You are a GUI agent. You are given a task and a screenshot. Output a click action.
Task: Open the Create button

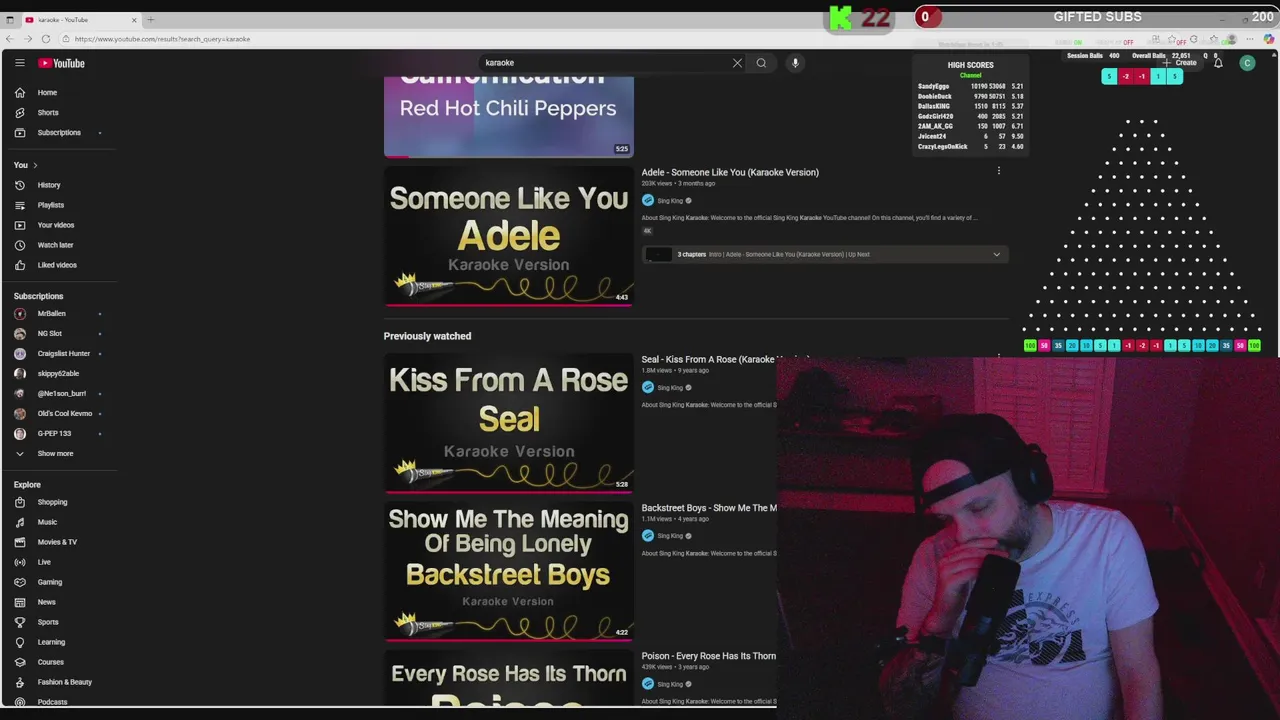click(x=1181, y=63)
